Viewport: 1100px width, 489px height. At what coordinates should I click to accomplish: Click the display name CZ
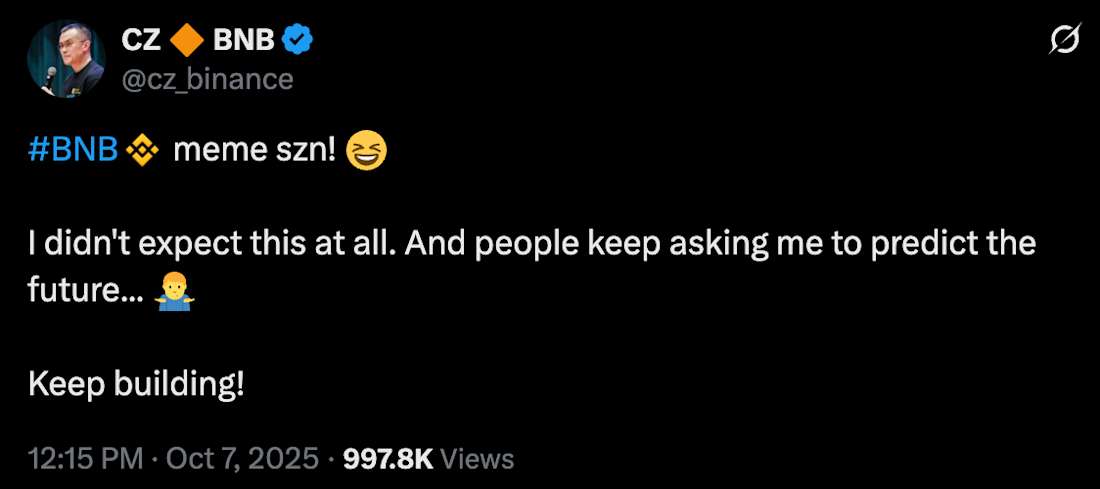pos(141,41)
